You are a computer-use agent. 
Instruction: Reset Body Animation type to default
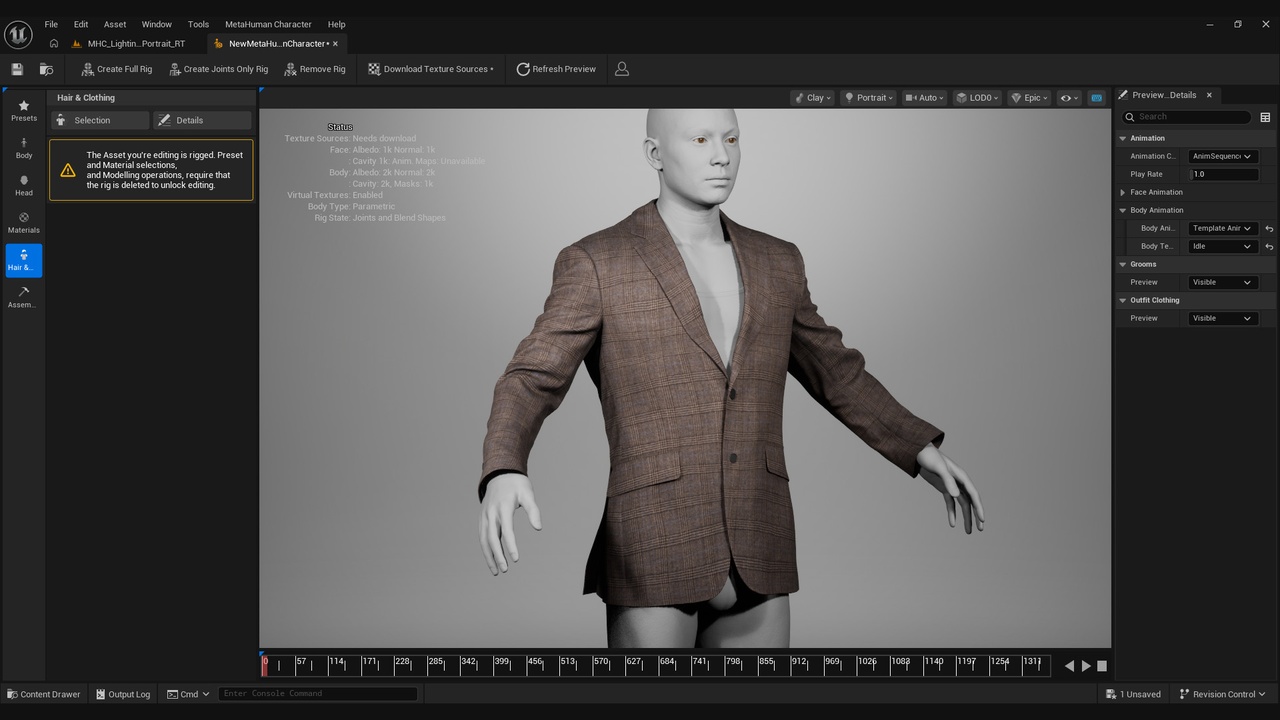[1269, 228]
